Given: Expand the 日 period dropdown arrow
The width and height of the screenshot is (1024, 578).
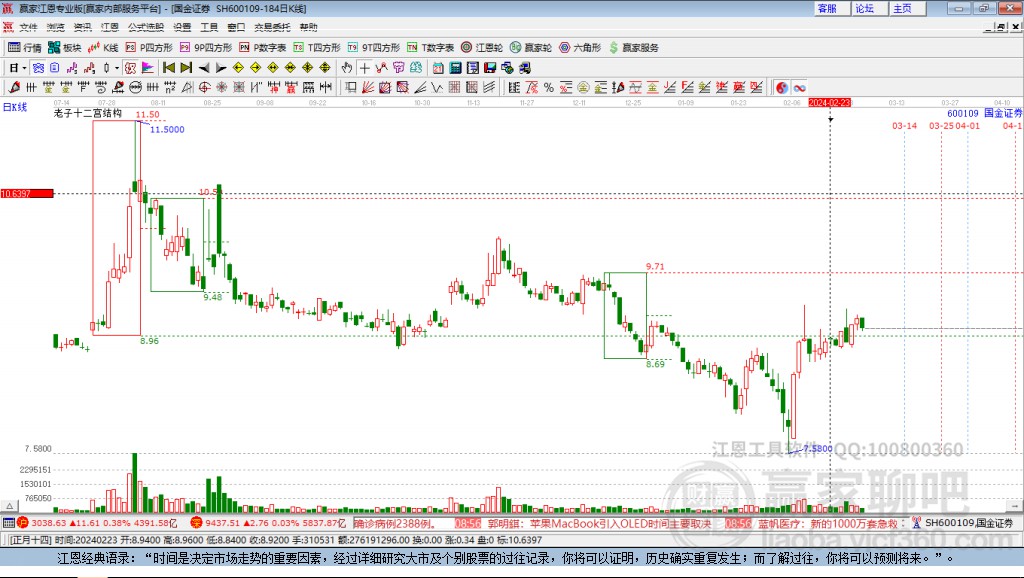Looking at the screenshot, I should (x=24, y=68).
